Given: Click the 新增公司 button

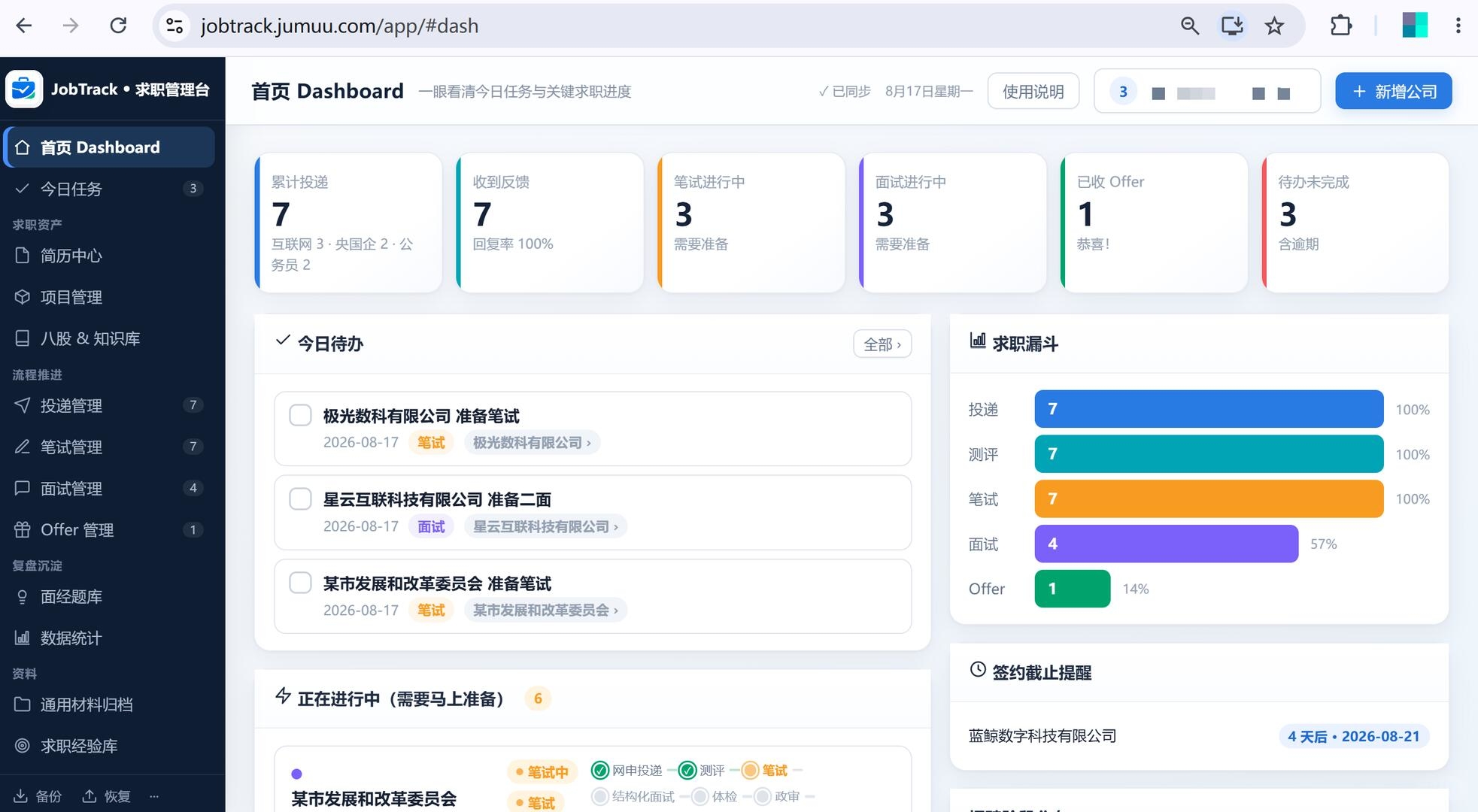Looking at the screenshot, I should 1394,91.
